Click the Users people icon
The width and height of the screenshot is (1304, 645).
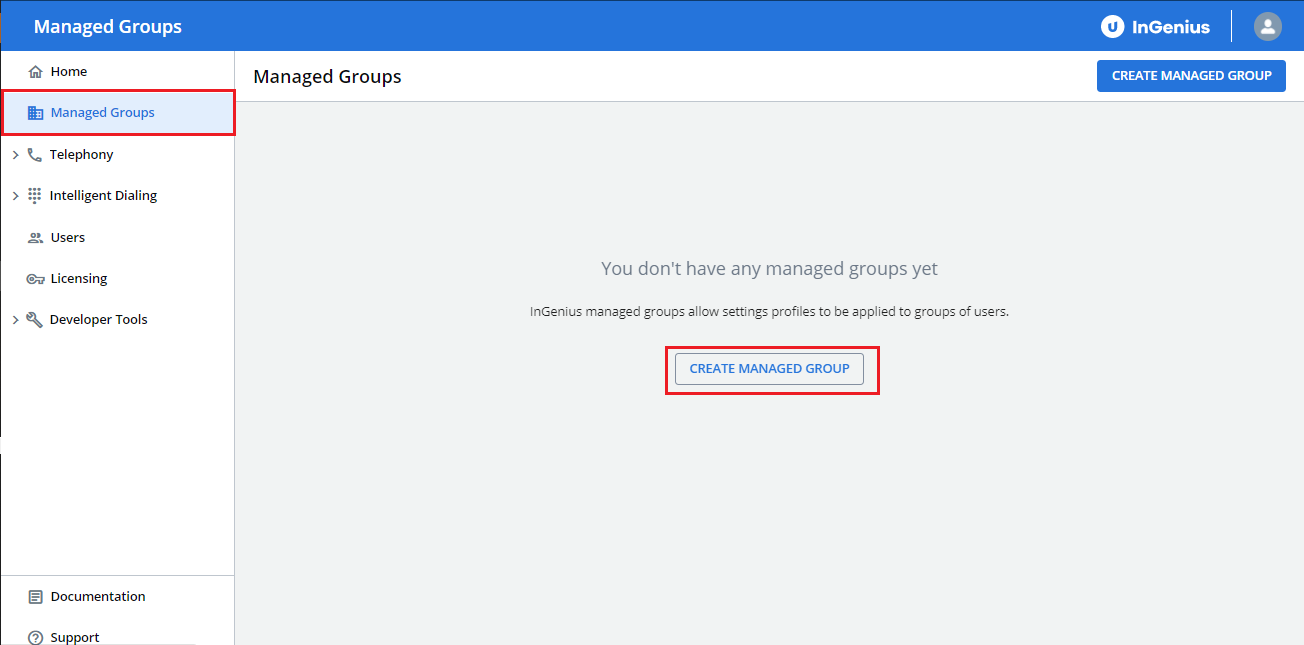click(36, 238)
